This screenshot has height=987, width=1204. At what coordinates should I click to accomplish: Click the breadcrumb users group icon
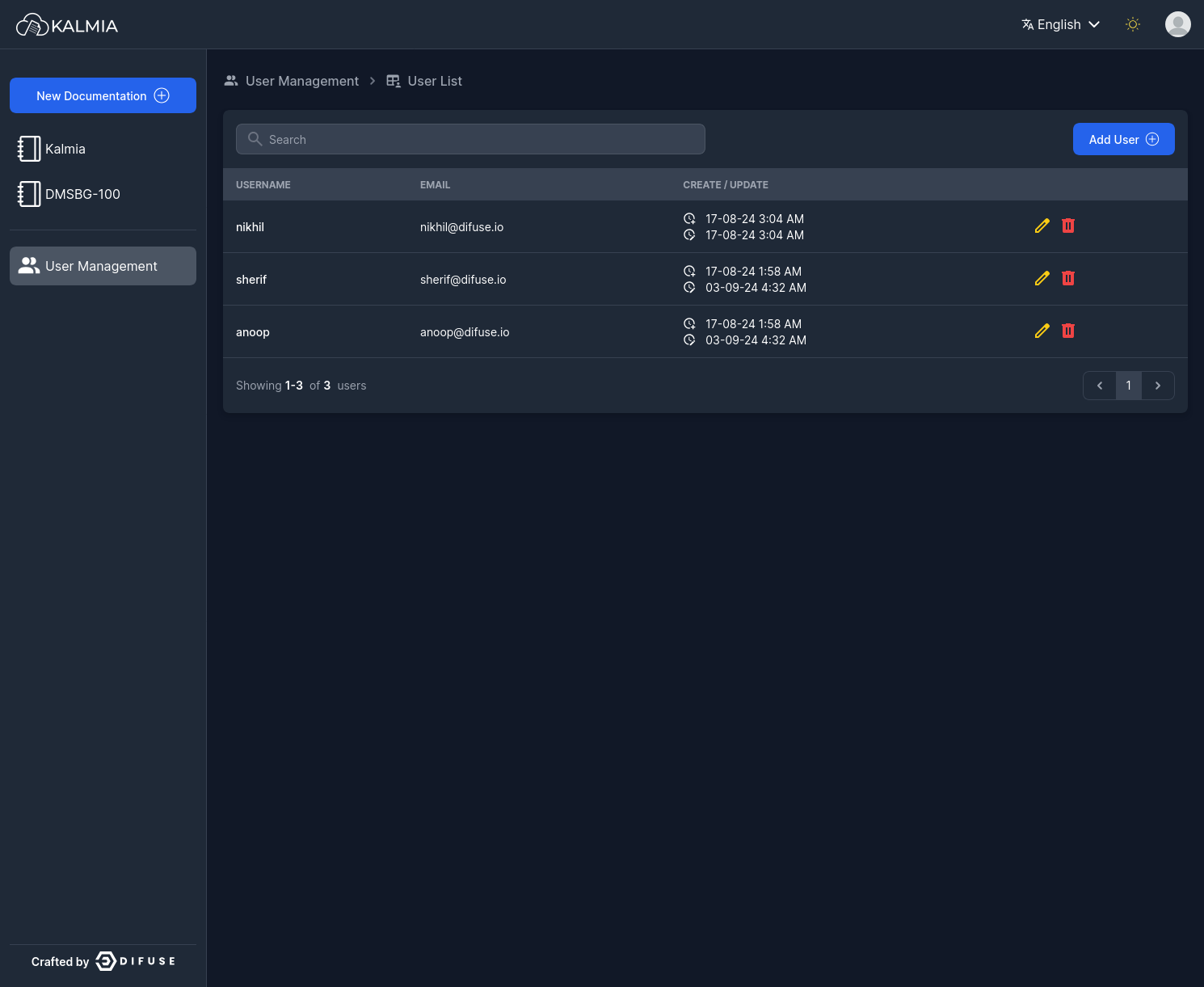231,81
